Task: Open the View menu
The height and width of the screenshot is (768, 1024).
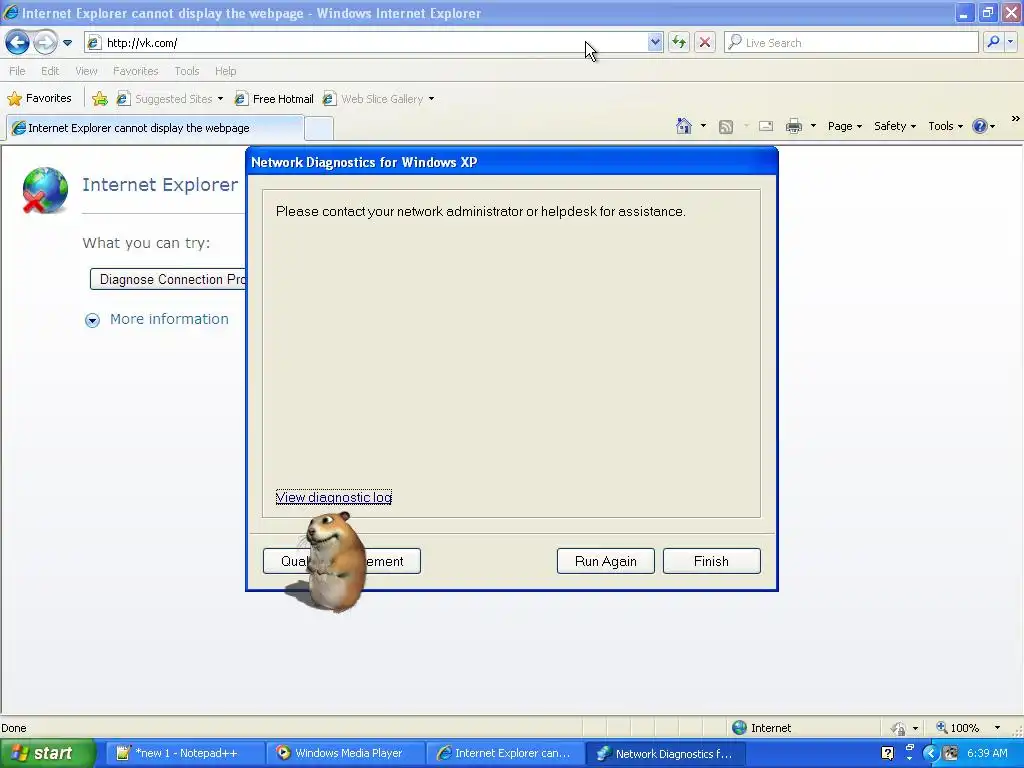Action: [x=86, y=71]
